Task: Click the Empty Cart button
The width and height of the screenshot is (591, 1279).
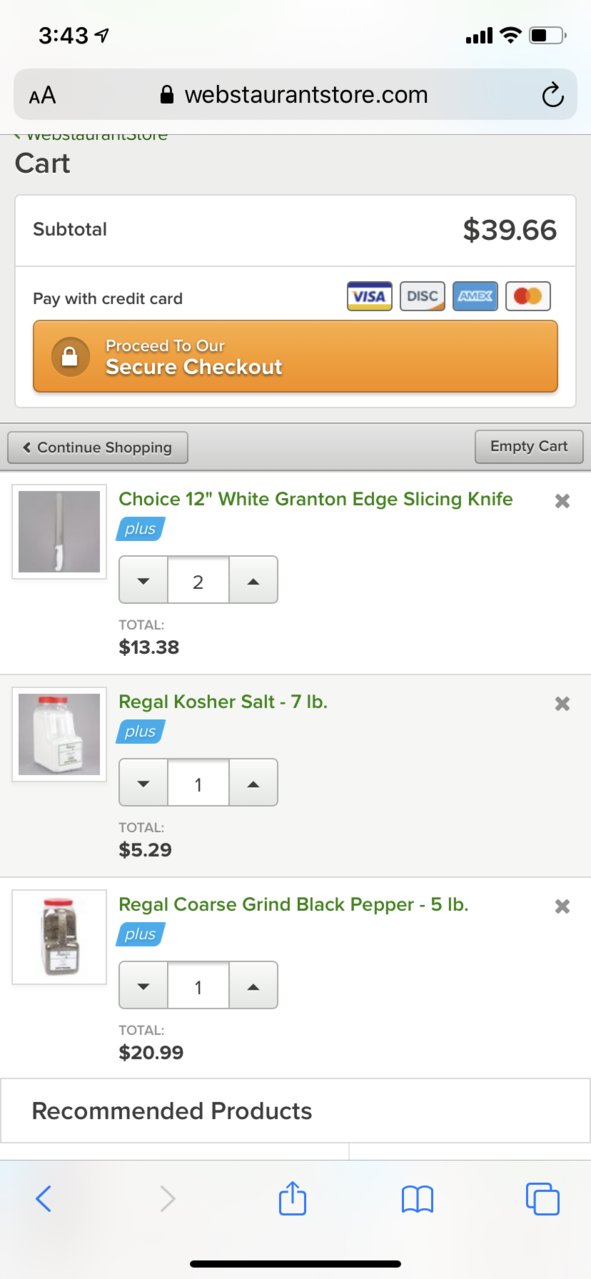Action: point(529,446)
